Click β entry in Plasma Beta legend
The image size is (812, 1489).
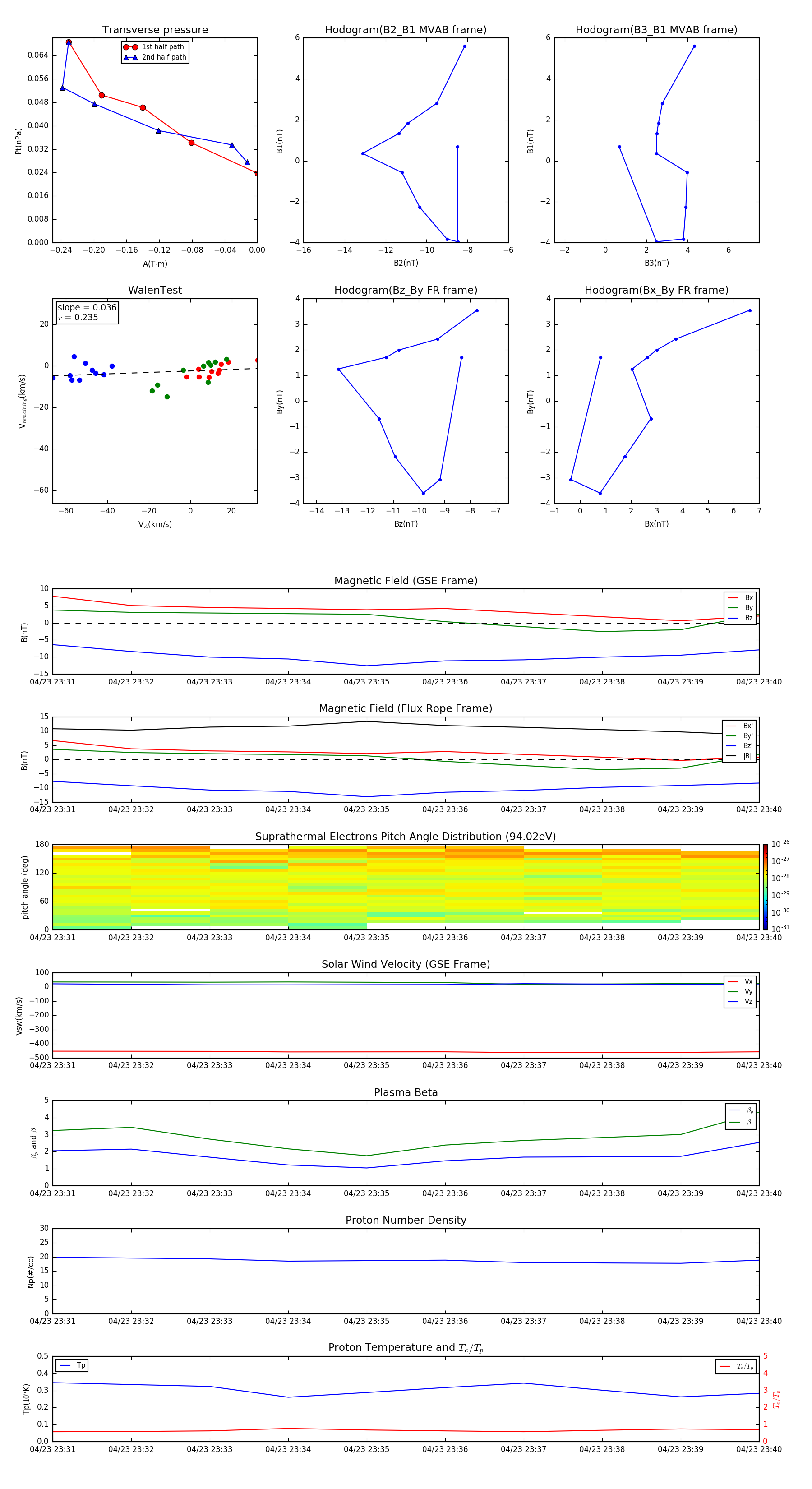(x=741, y=1122)
